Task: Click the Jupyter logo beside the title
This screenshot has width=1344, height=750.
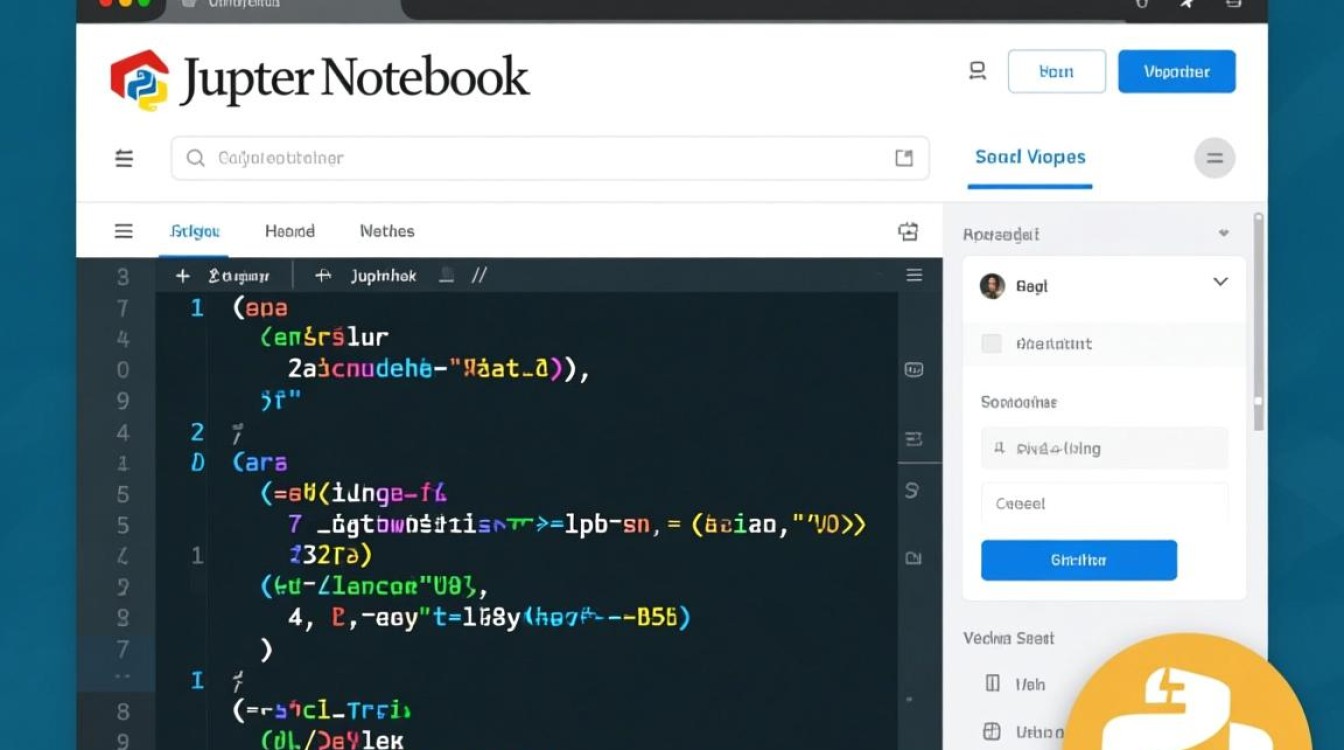Action: click(140, 79)
